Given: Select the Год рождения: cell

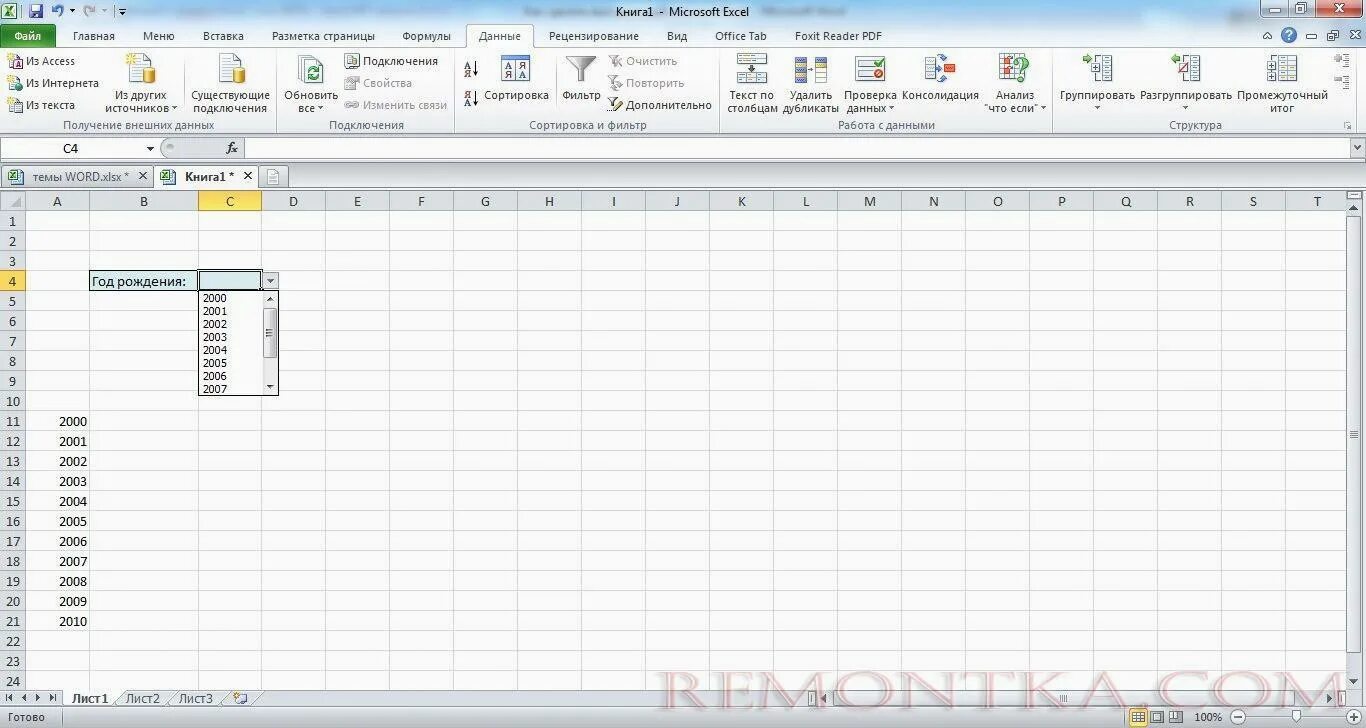Looking at the screenshot, I should 144,281.
